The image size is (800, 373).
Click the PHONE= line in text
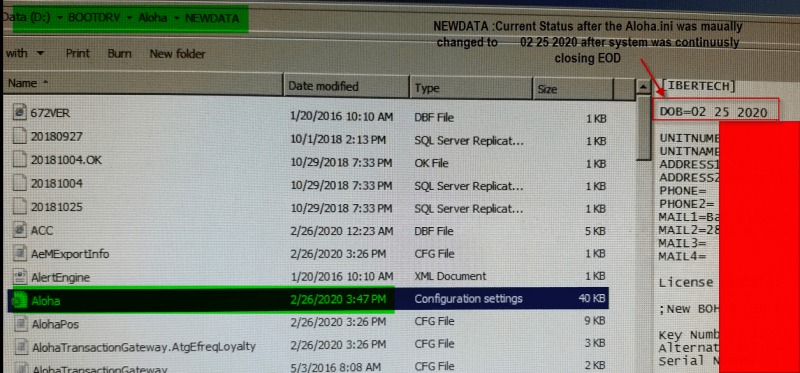(683, 191)
